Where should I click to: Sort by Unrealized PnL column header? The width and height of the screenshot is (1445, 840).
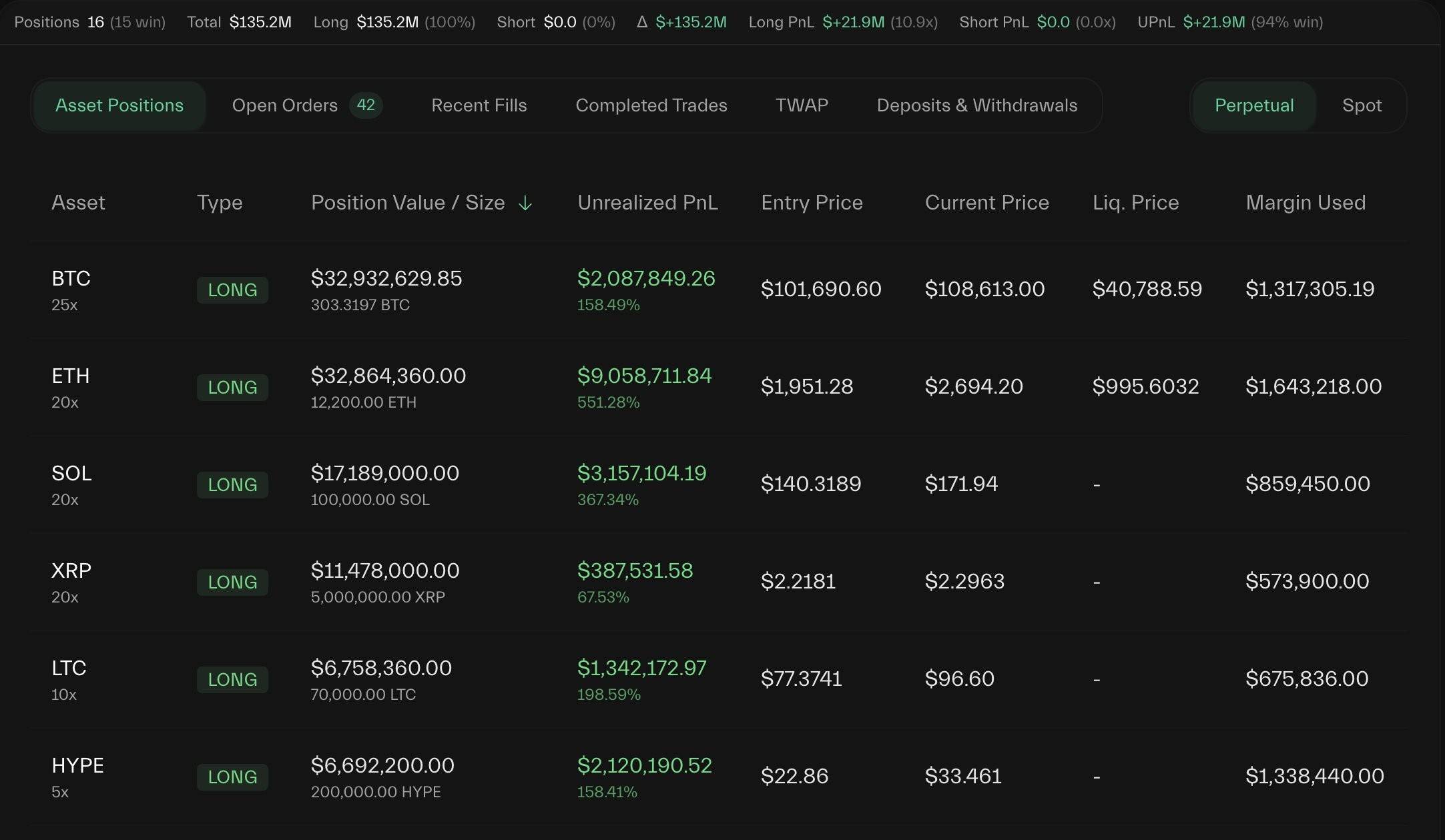(x=647, y=203)
